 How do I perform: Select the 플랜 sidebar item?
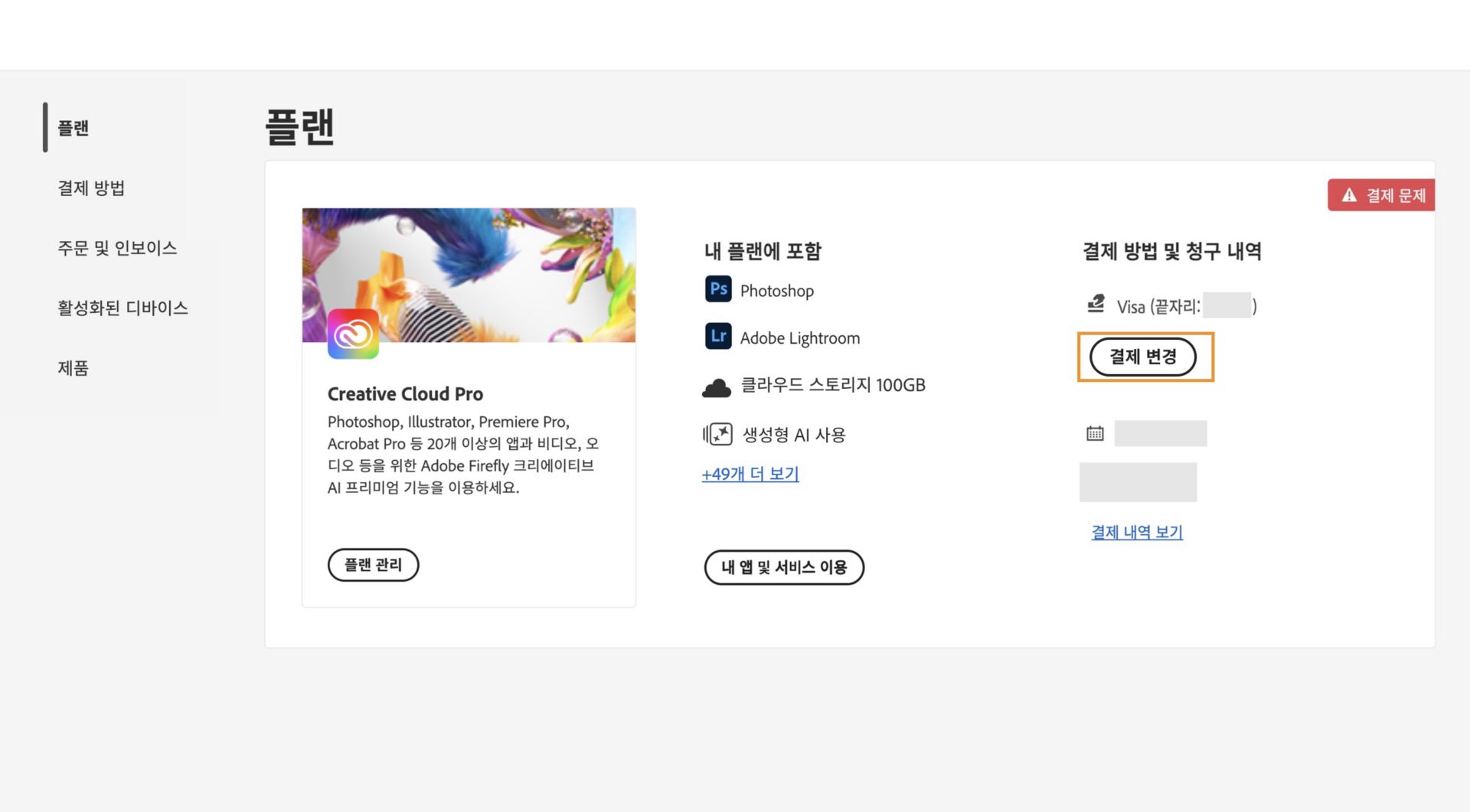coord(70,129)
